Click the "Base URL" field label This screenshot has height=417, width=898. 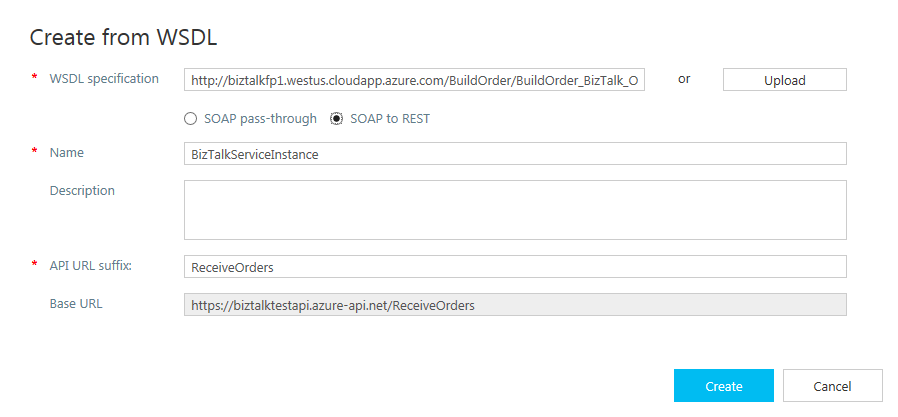coord(76,303)
